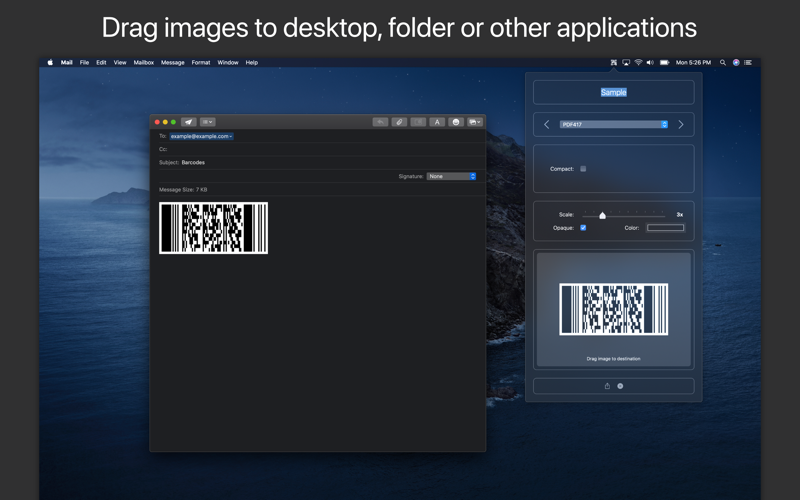The height and width of the screenshot is (500, 800).
Task: Open the Apple menu
Action: 50,62
